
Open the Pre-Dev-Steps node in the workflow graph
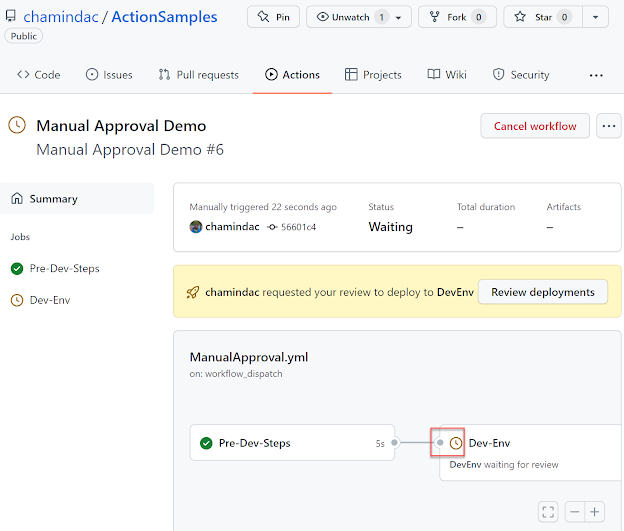coord(292,443)
